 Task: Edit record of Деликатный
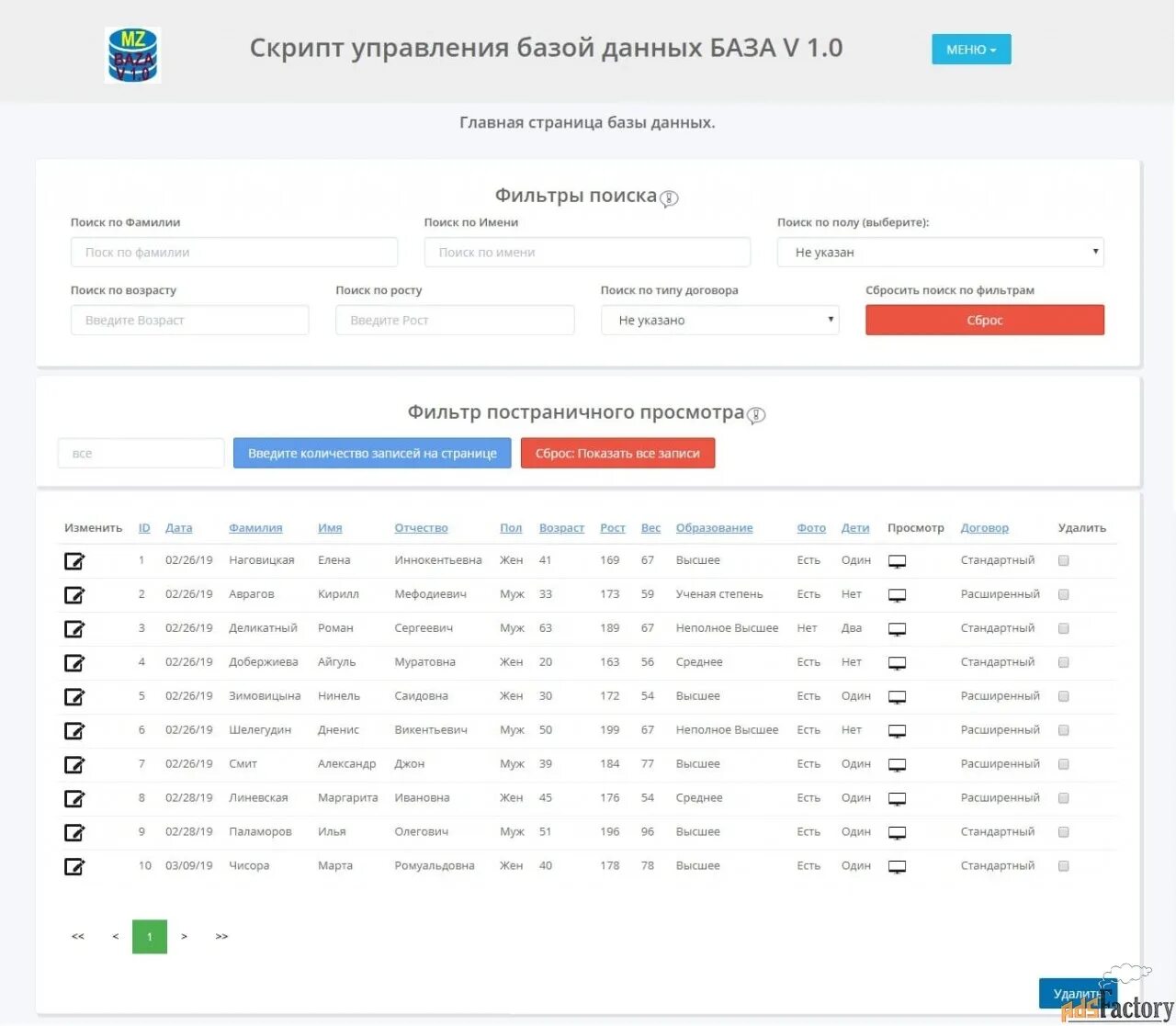click(74, 629)
